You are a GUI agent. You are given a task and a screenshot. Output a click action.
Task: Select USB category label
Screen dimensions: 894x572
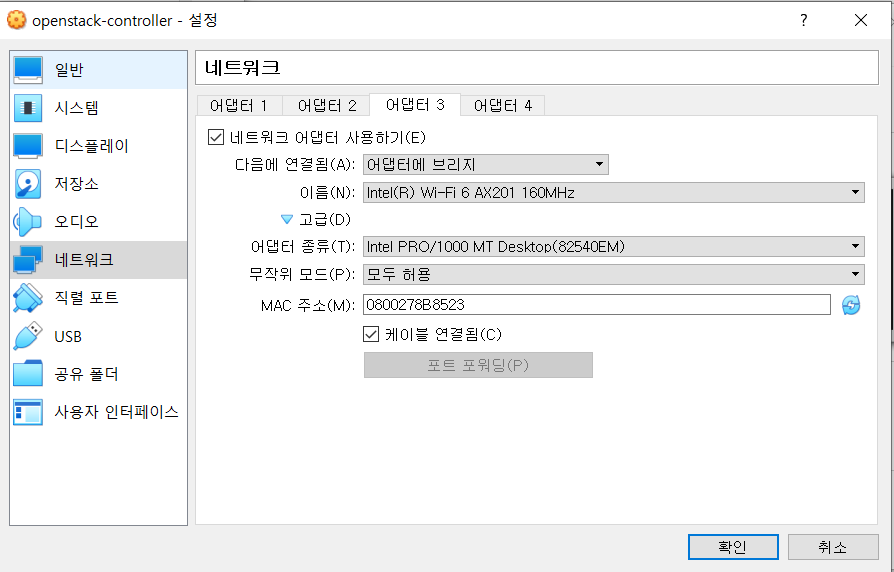(x=68, y=336)
